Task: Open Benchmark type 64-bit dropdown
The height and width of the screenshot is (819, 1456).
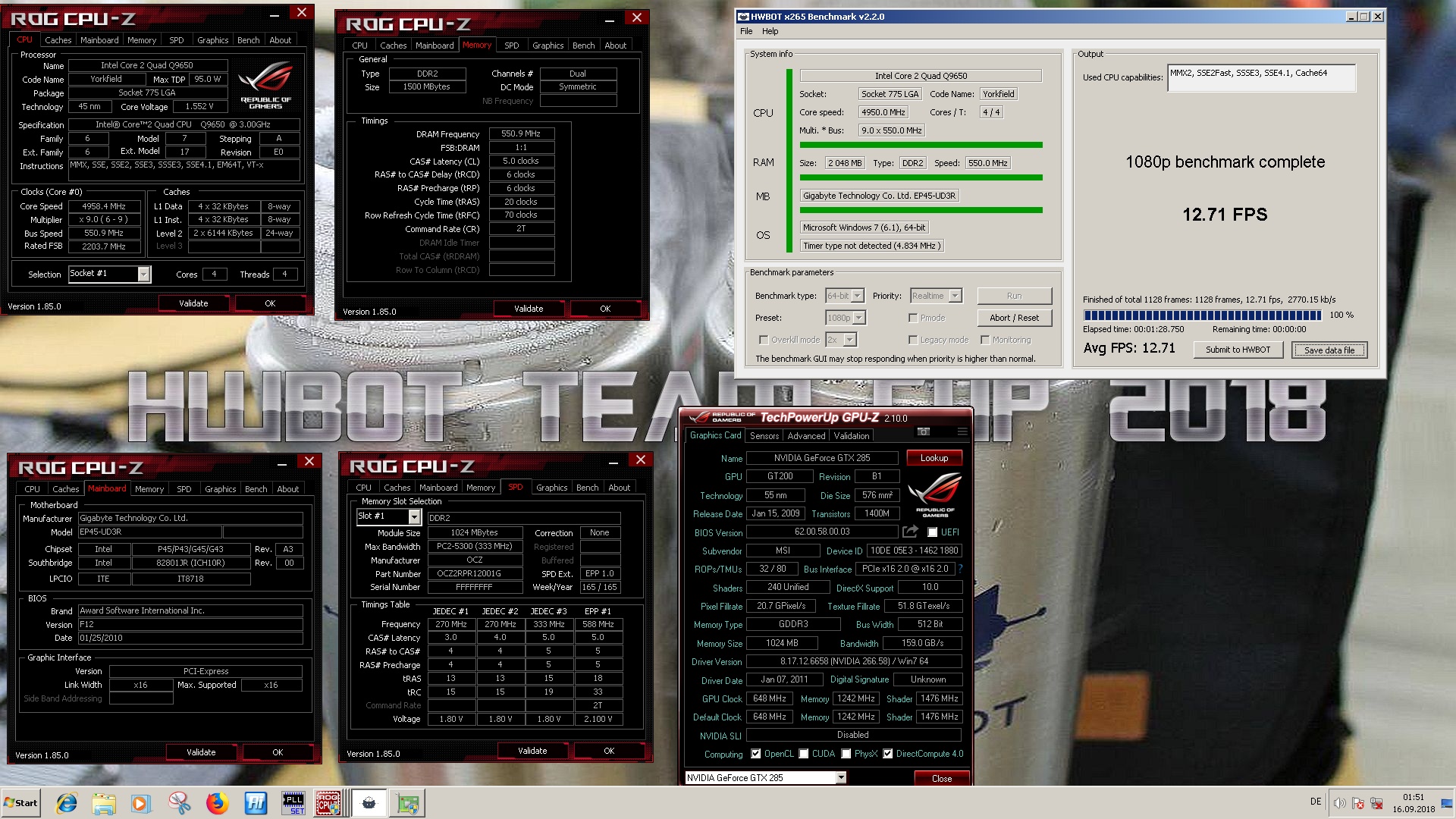Action: pos(845,296)
